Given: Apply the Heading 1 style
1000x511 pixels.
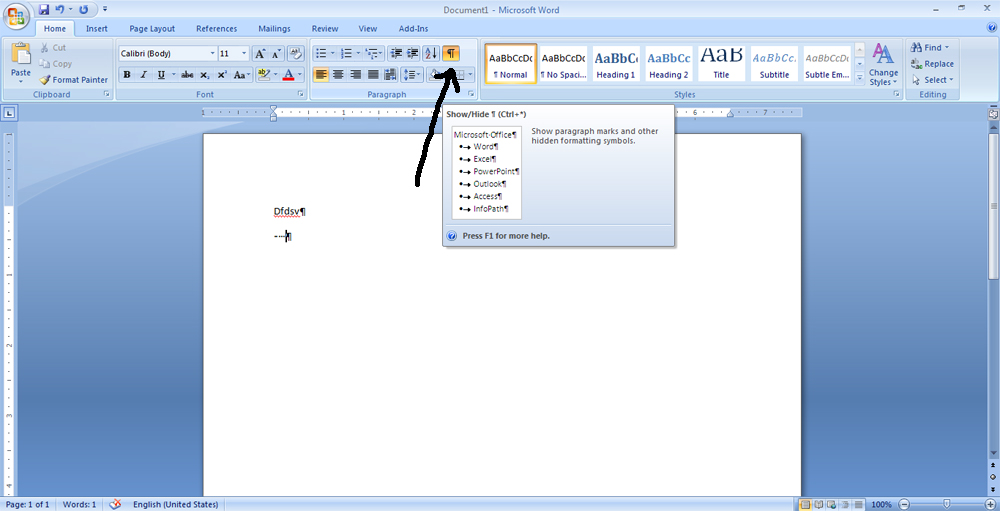Looking at the screenshot, I should (x=615, y=63).
